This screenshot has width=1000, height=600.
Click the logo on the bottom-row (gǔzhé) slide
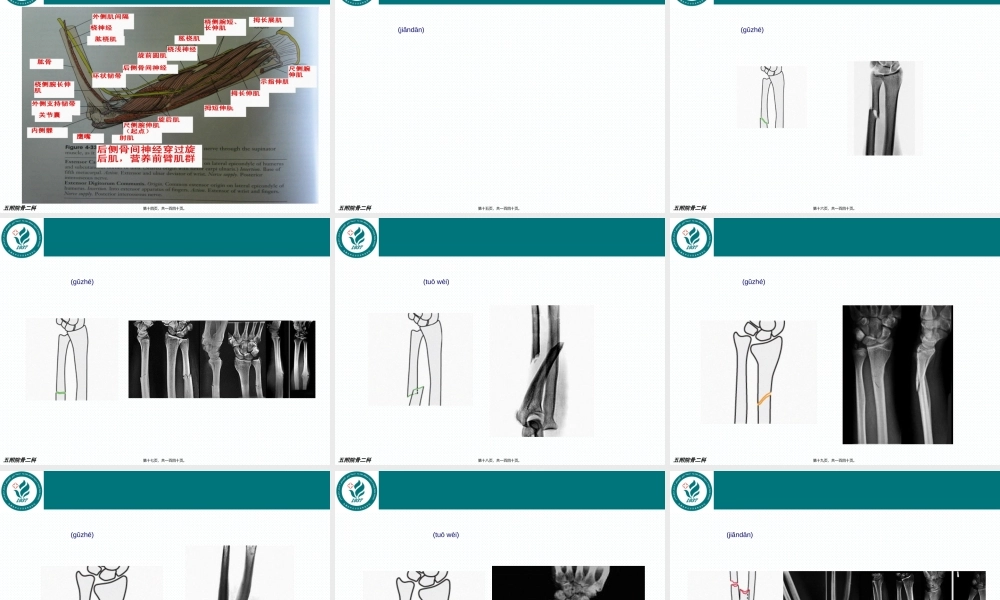(x=21, y=492)
